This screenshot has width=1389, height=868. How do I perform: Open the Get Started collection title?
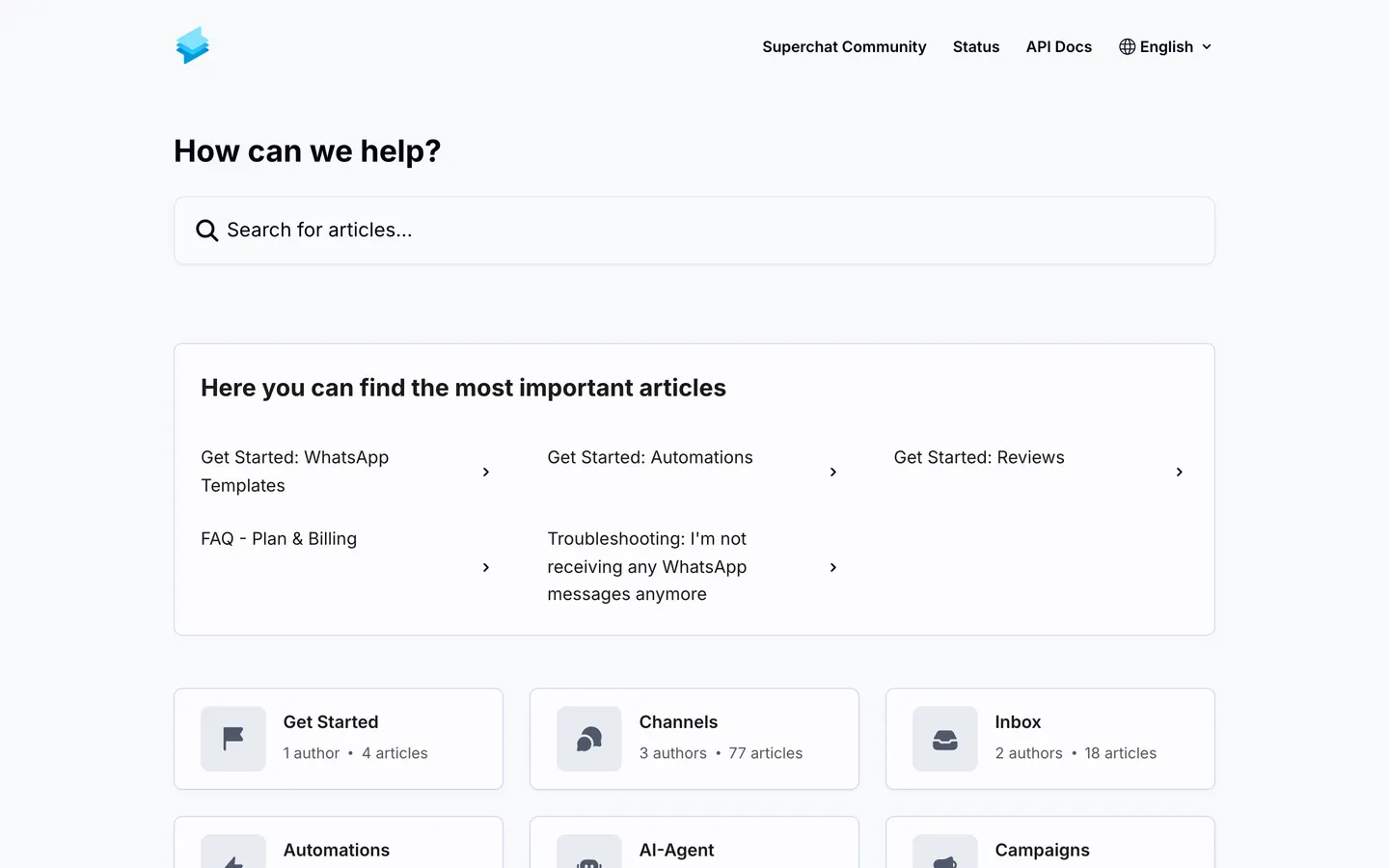pyautogui.click(x=331, y=721)
